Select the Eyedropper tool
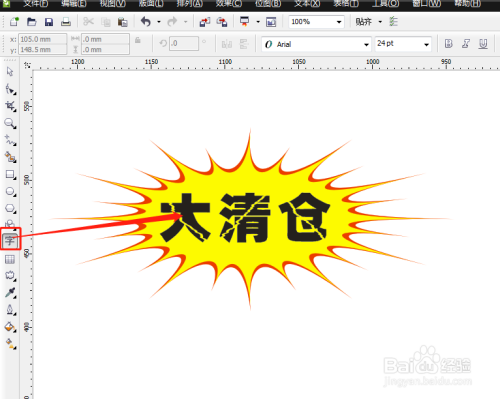This screenshot has width=500, height=399. [x=10, y=293]
